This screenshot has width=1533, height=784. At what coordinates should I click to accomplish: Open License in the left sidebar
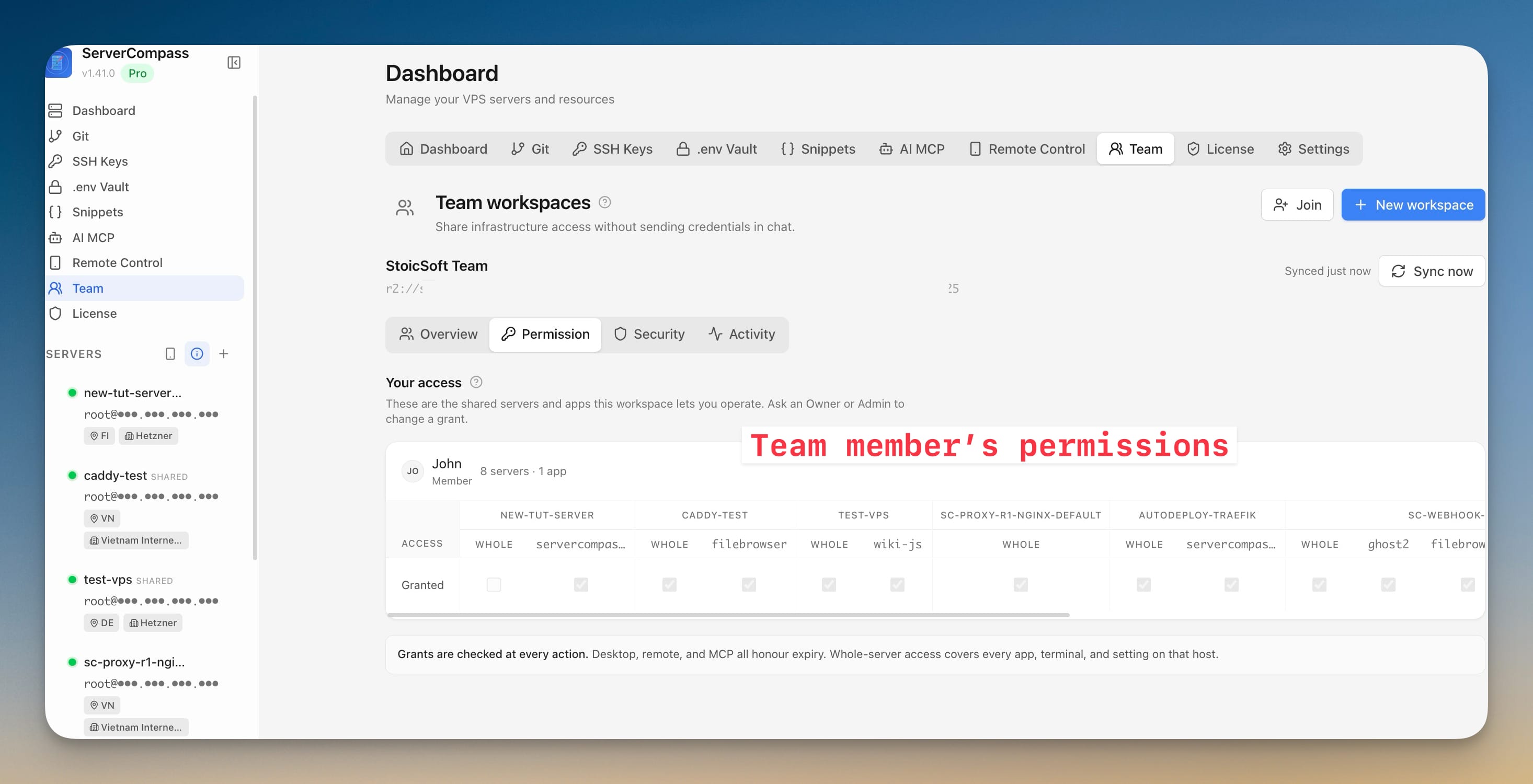tap(145, 314)
